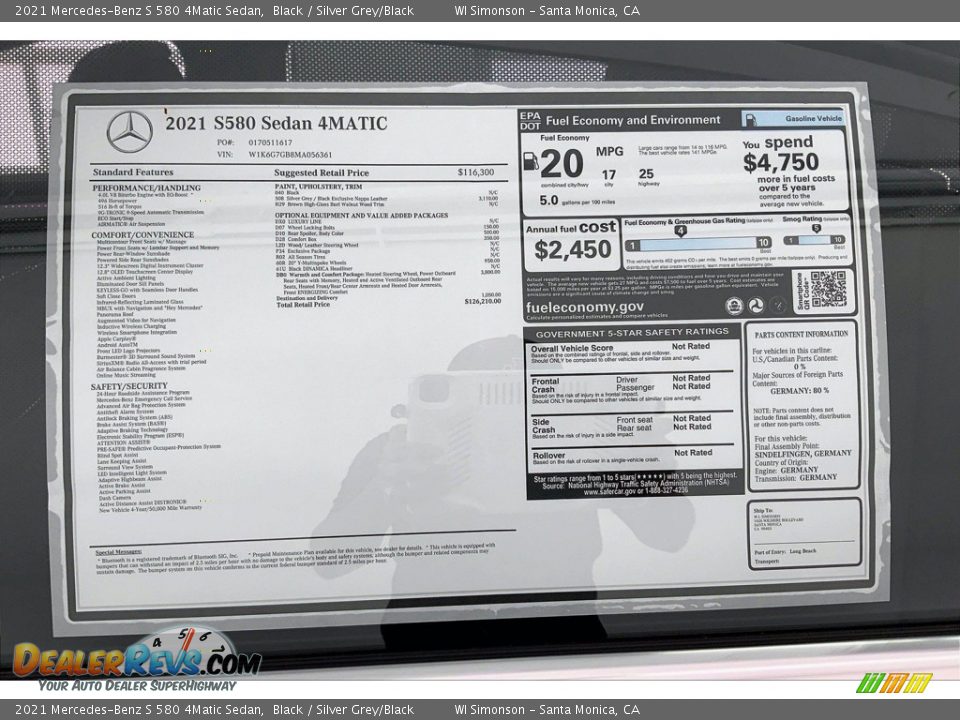Click the 'Frontal Crash' label
Image resolution: width=960 pixels, height=720 pixels.
[x=545, y=385]
